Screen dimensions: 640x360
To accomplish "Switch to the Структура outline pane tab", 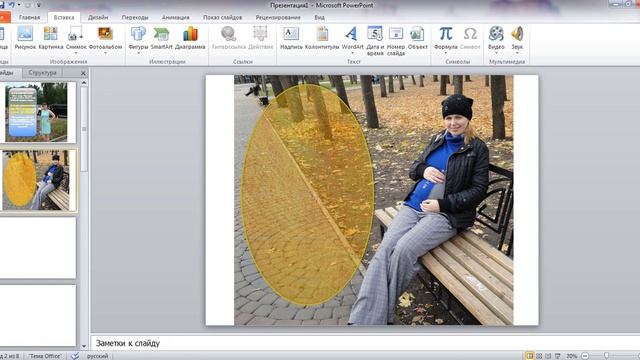I will [x=42, y=73].
